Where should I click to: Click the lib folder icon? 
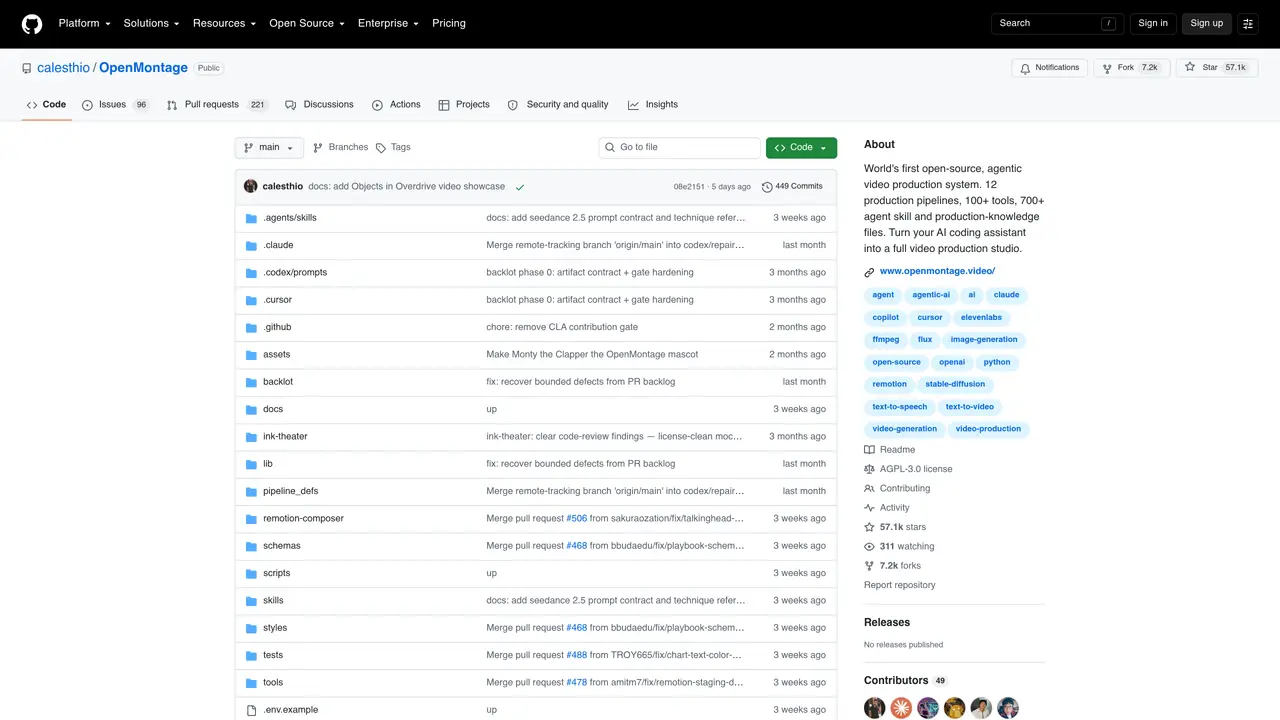(252, 464)
